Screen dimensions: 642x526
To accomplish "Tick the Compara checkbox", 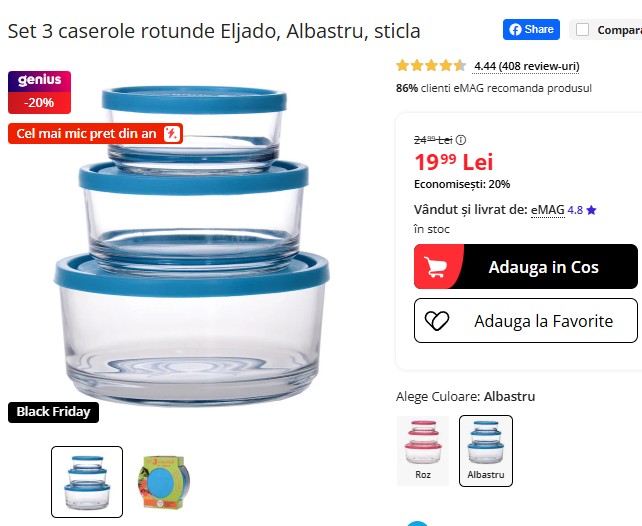I will pos(582,29).
